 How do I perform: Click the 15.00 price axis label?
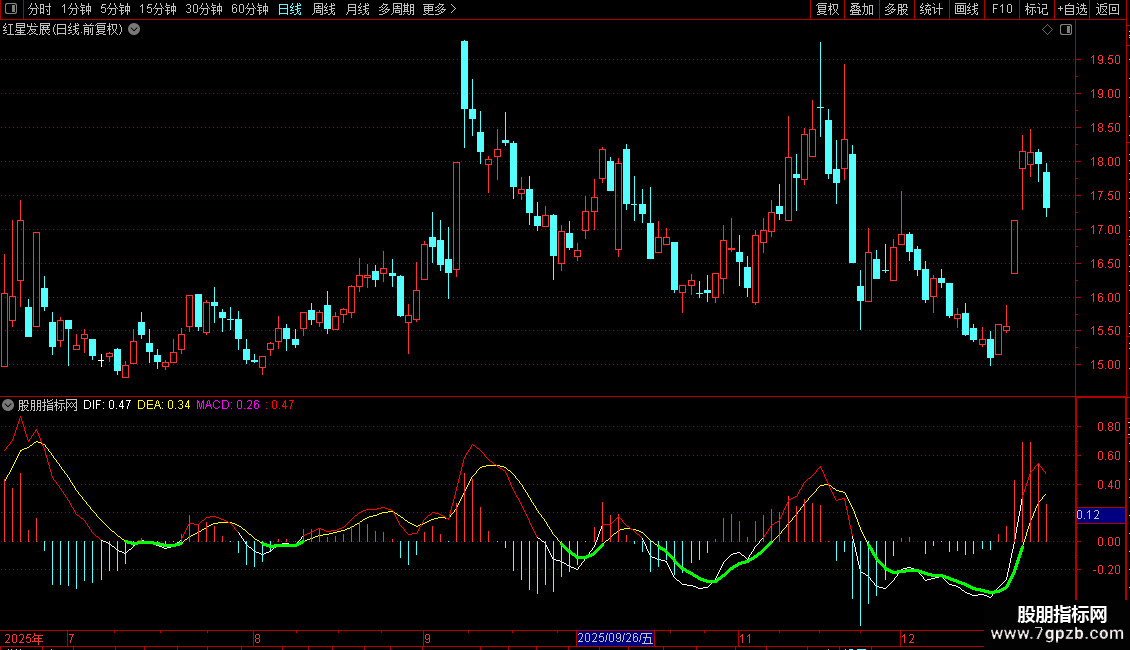coord(1105,365)
